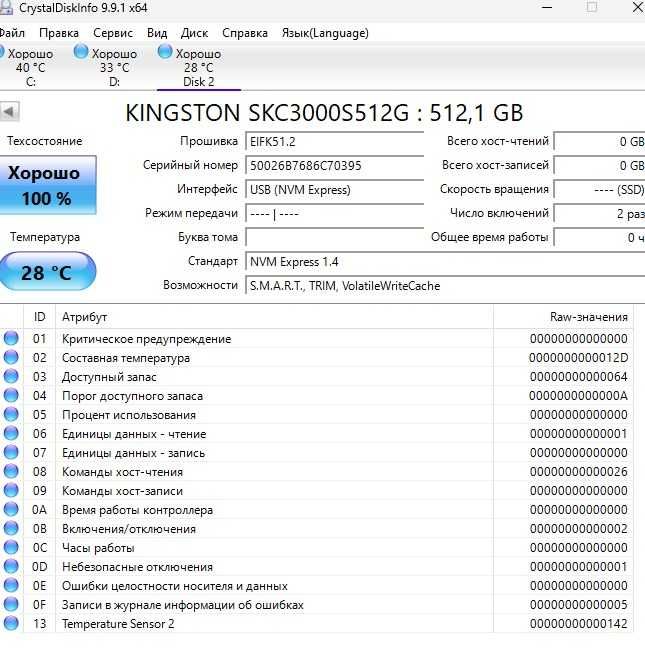Select the C: drive tab at 40 °C

(x=30, y=67)
